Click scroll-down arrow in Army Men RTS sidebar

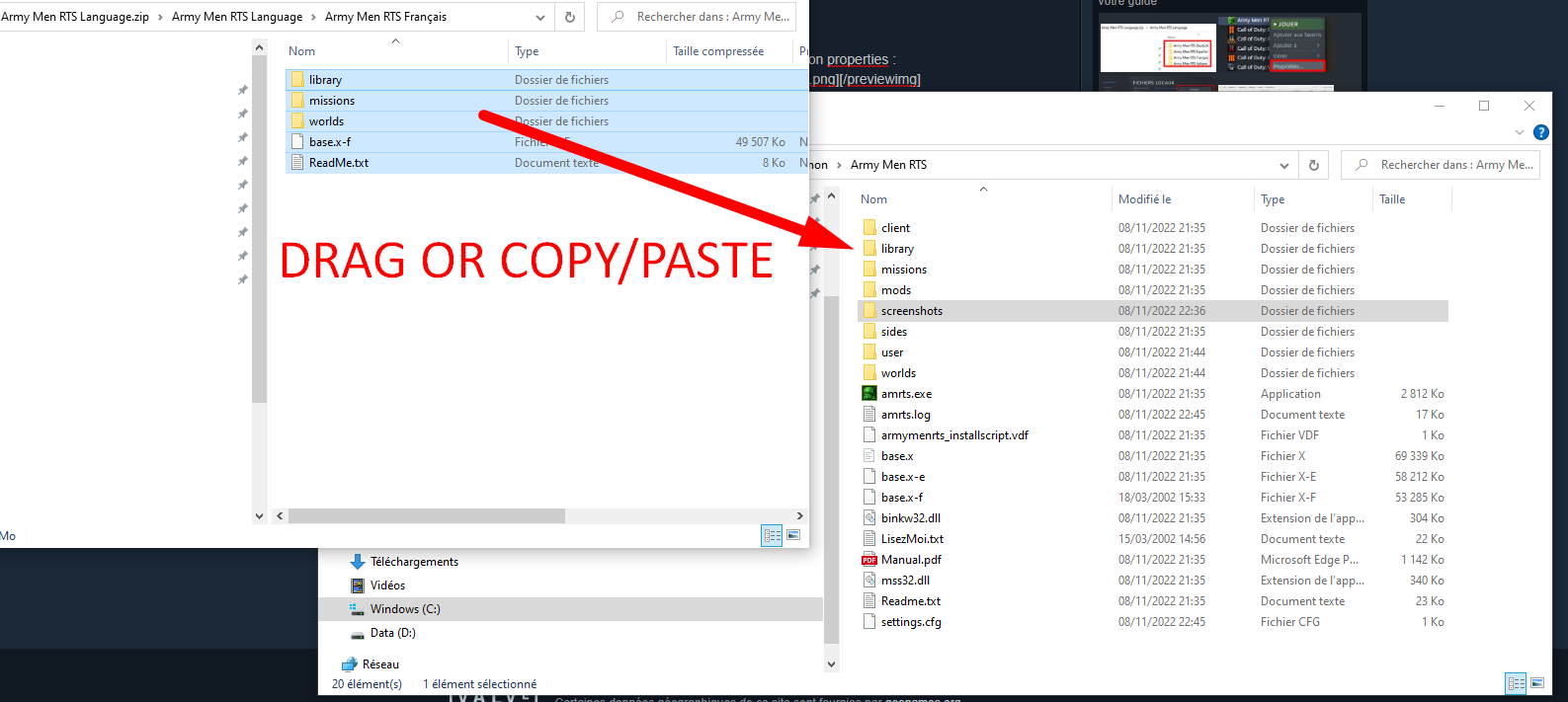(831, 664)
